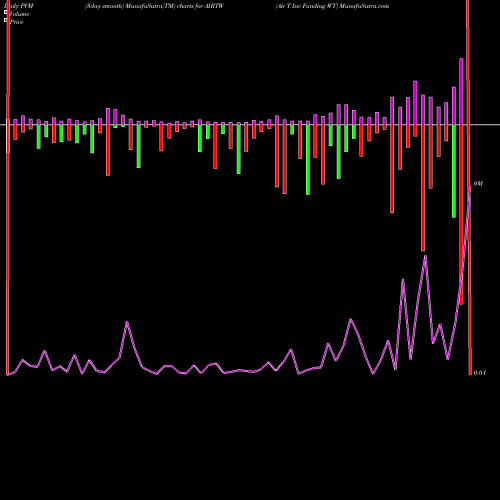500x500 pixels.
Task: Click the '0.01' price axis label
Action: click(479, 373)
